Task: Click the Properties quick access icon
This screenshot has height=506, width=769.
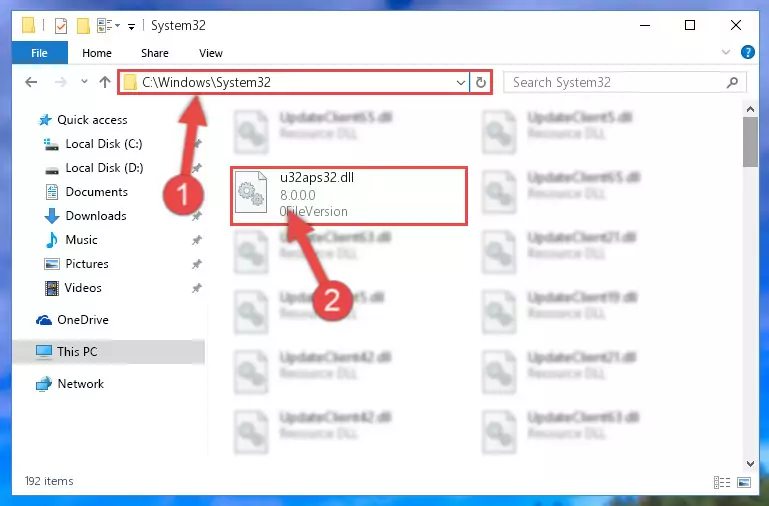Action: point(61,25)
